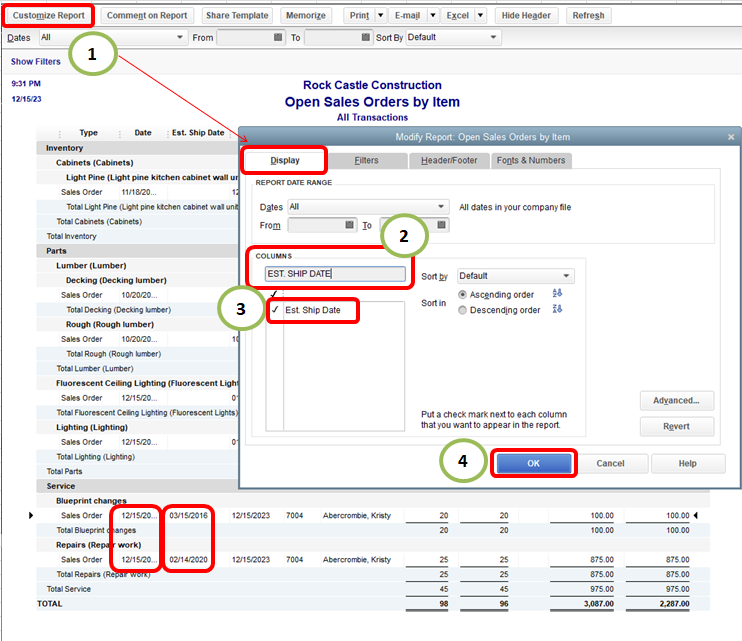Click the descending Z-A sort icon
This screenshot has height=641, width=742.
557,309
